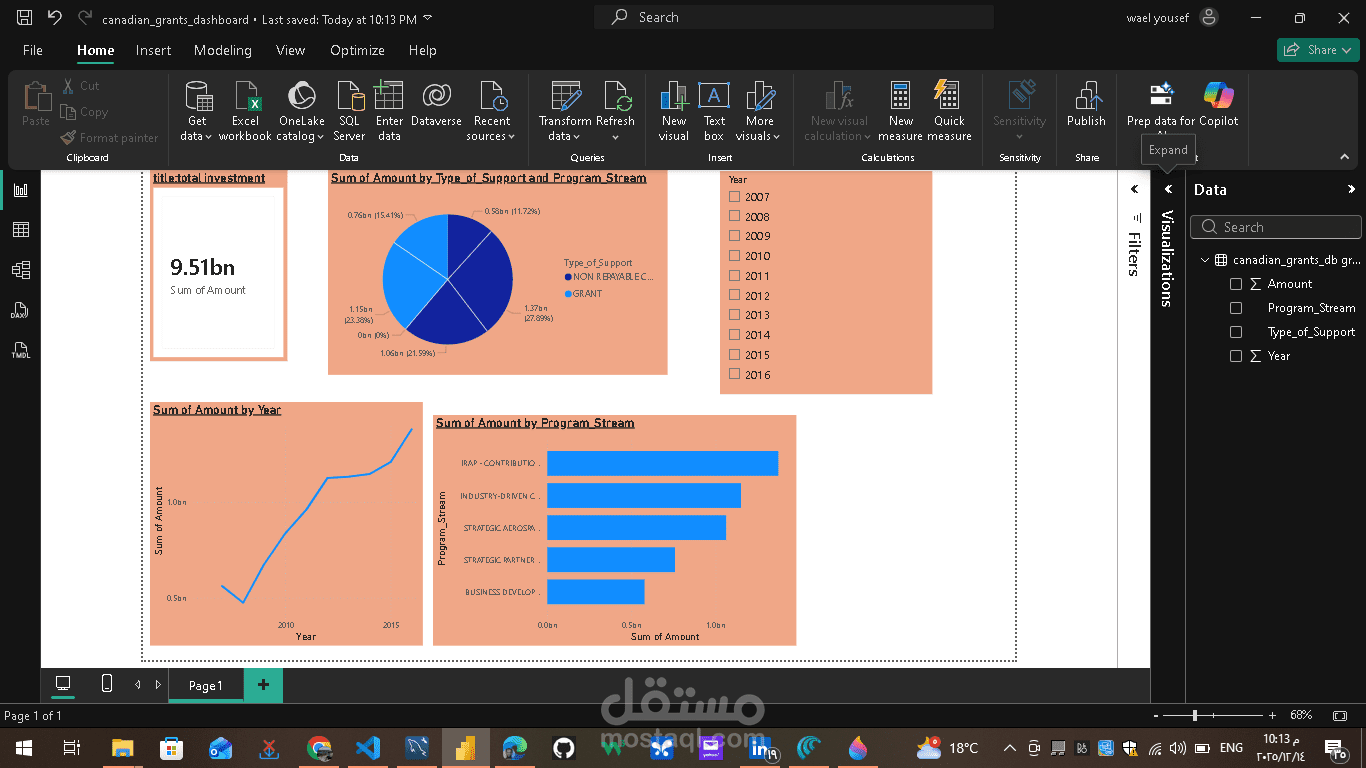Click Data pane Search field
Image resolution: width=1366 pixels, height=768 pixels.
click(1275, 227)
